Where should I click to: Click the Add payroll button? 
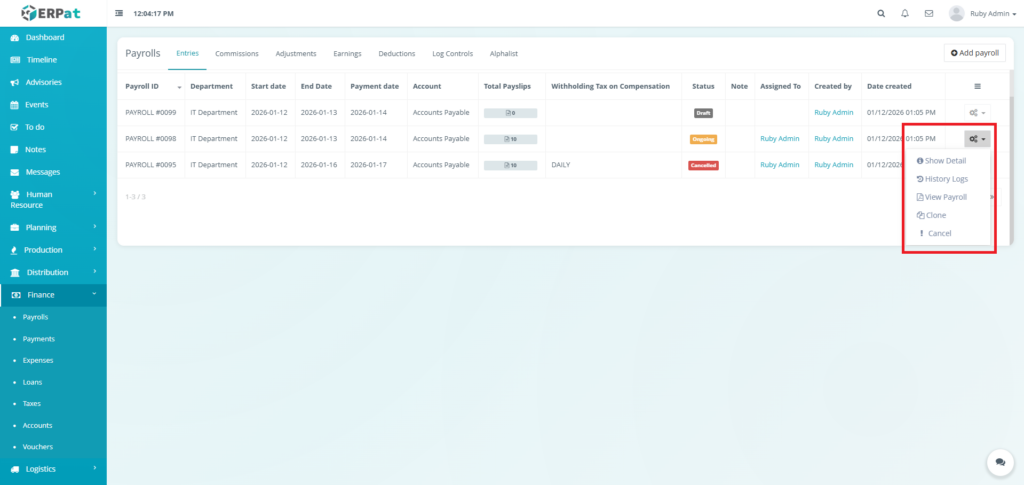pyautogui.click(x=974, y=53)
